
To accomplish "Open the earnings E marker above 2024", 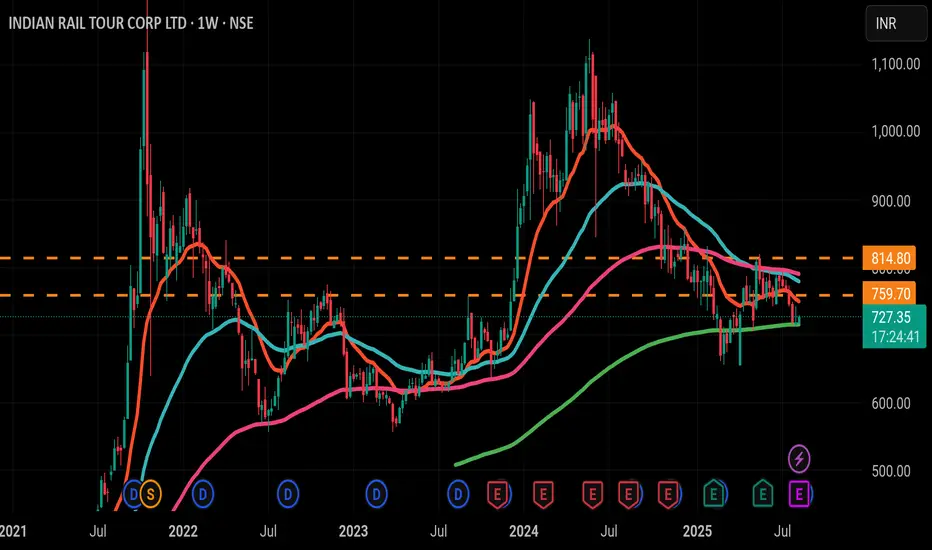I will pos(543,494).
